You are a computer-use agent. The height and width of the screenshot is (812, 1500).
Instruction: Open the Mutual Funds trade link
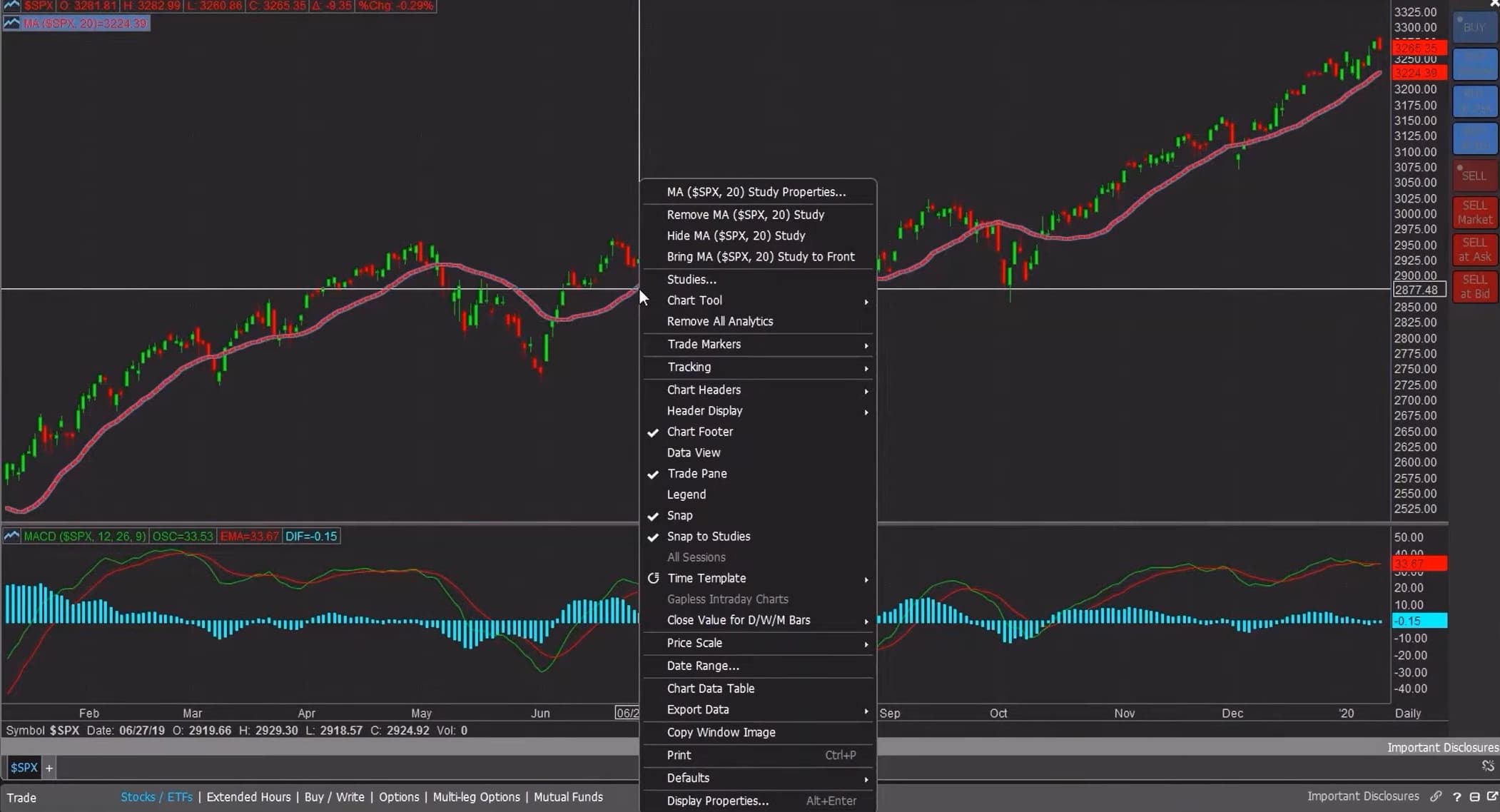(x=568, y=797)
